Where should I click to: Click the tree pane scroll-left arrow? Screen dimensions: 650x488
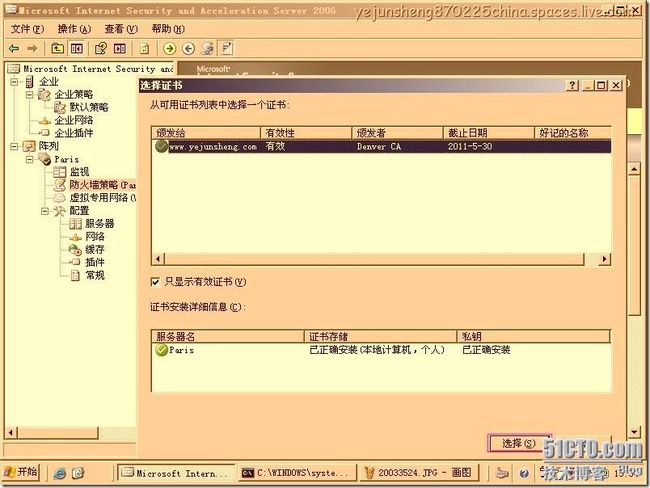tap(11, 433)
